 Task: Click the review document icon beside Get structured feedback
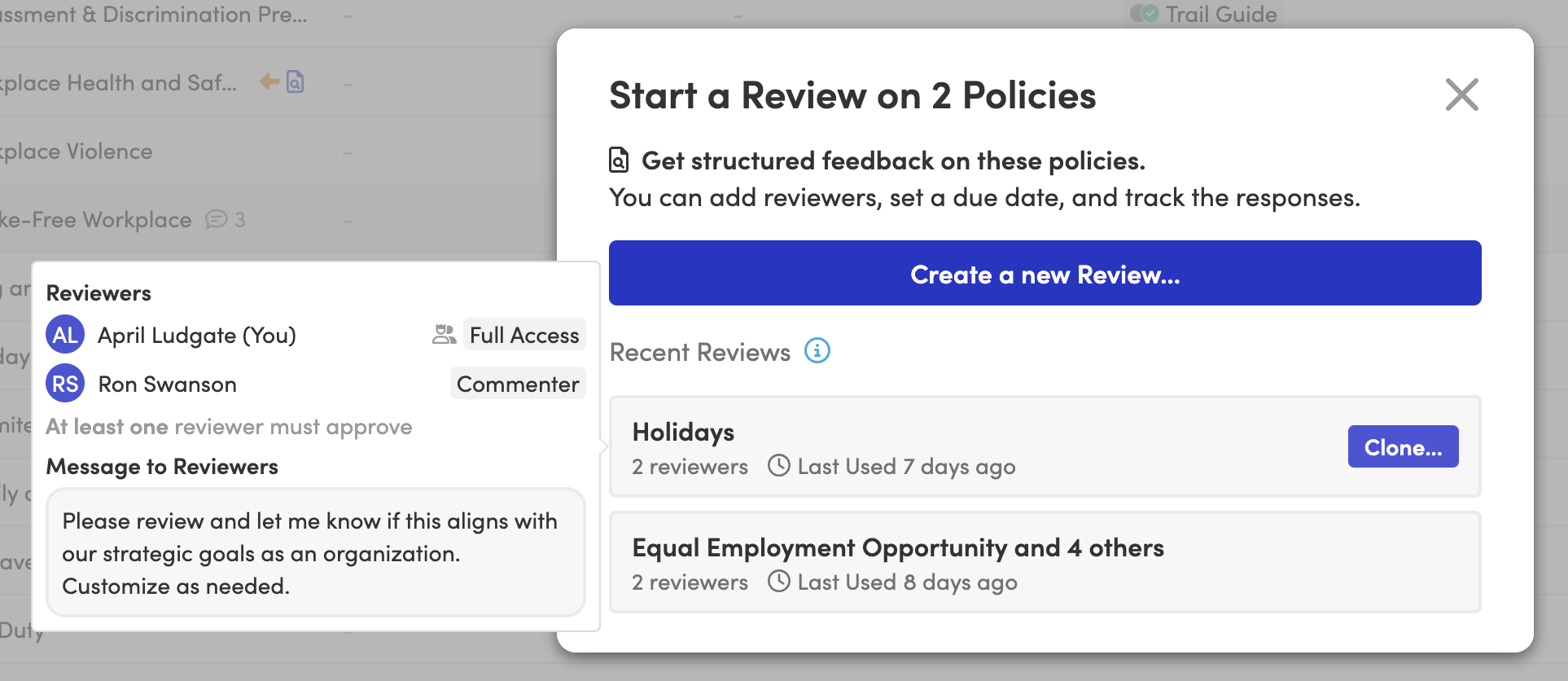point(619,160)
